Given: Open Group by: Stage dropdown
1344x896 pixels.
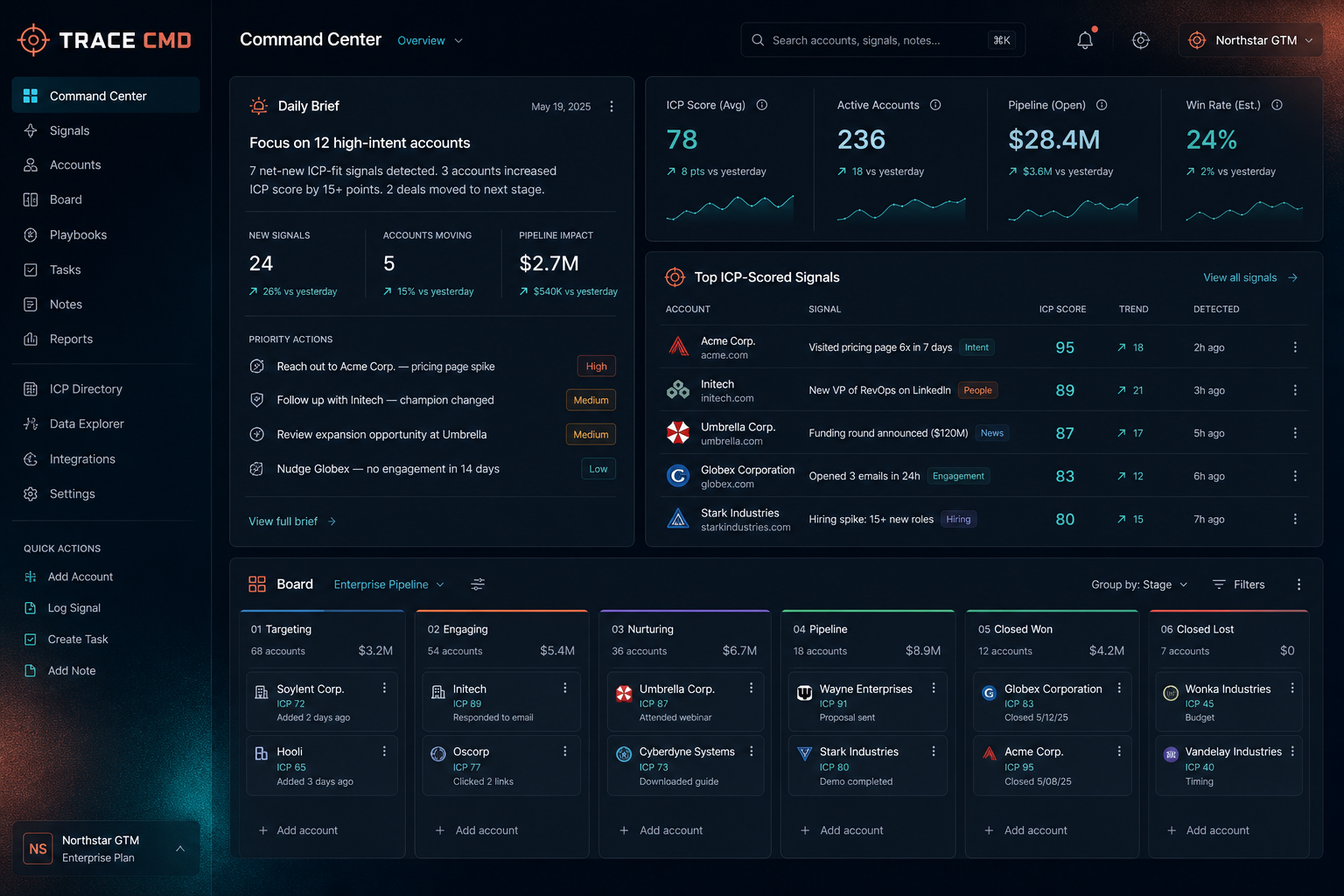Looking at the screenshot, I should 1139,584.
